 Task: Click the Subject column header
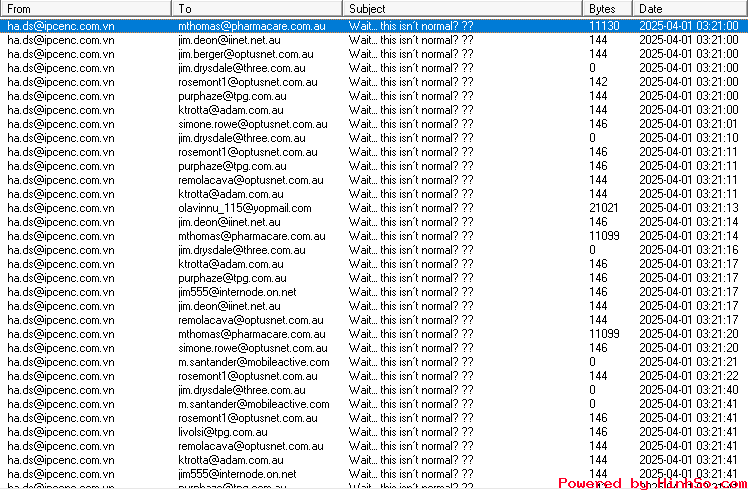coord(462,9)
